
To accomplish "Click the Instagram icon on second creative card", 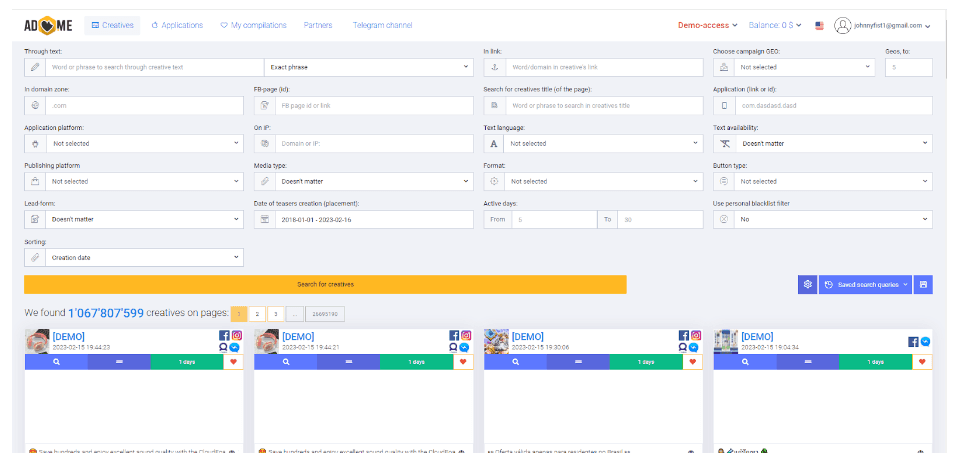I will 466,335.
